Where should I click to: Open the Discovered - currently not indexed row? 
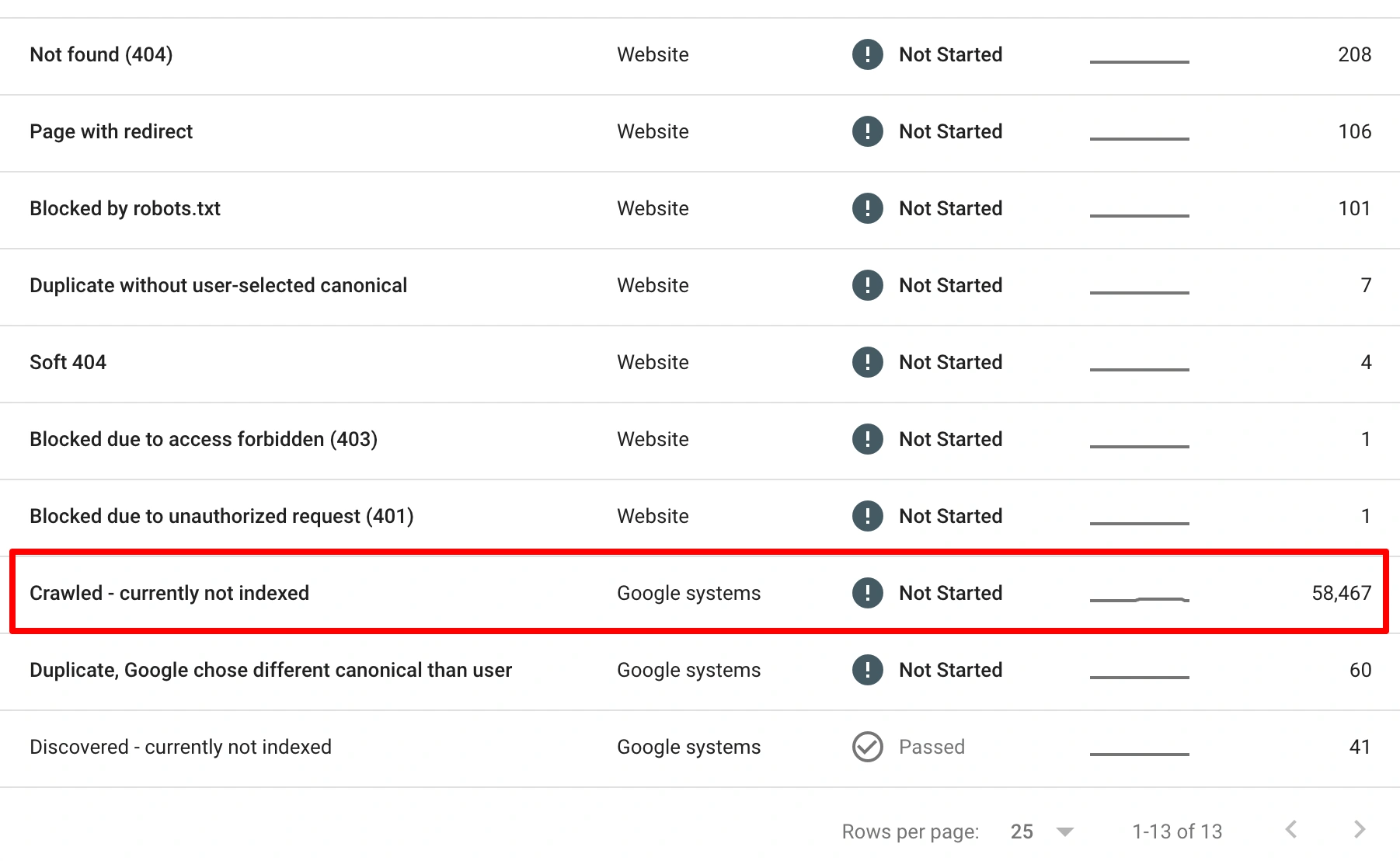tap(180, 747)
